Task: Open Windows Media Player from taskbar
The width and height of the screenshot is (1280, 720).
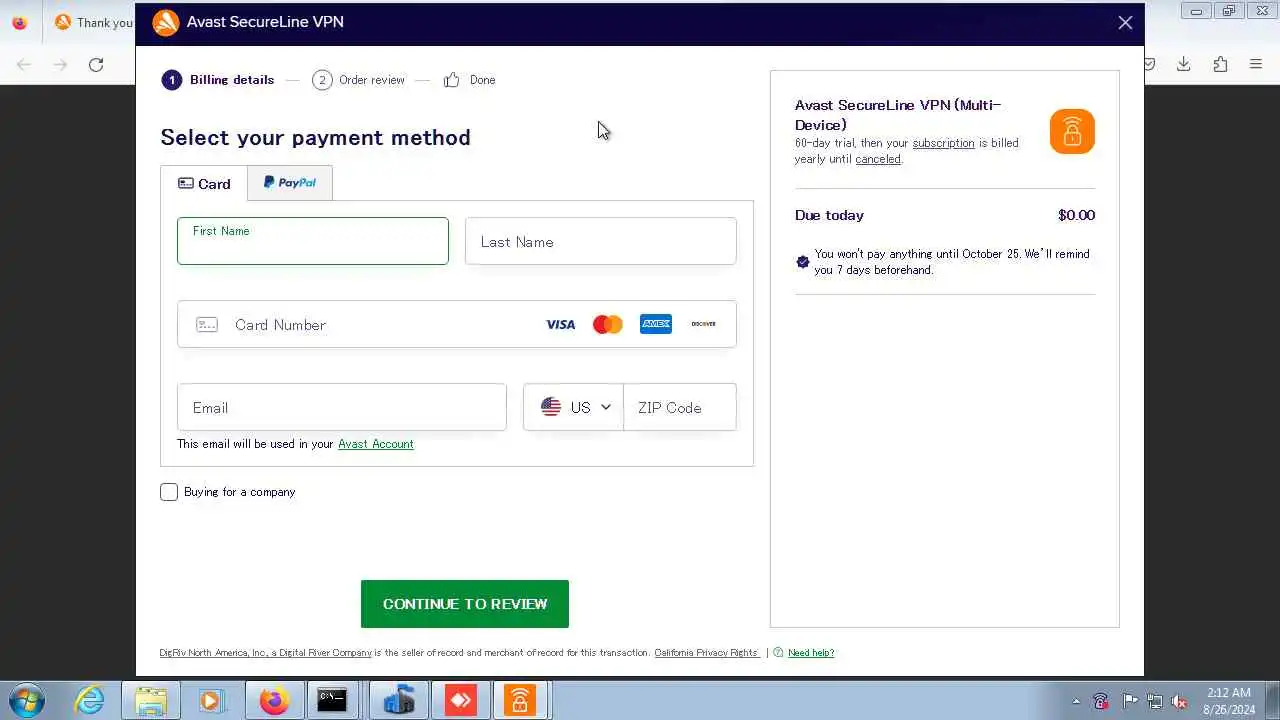Action: coord(210,701)
